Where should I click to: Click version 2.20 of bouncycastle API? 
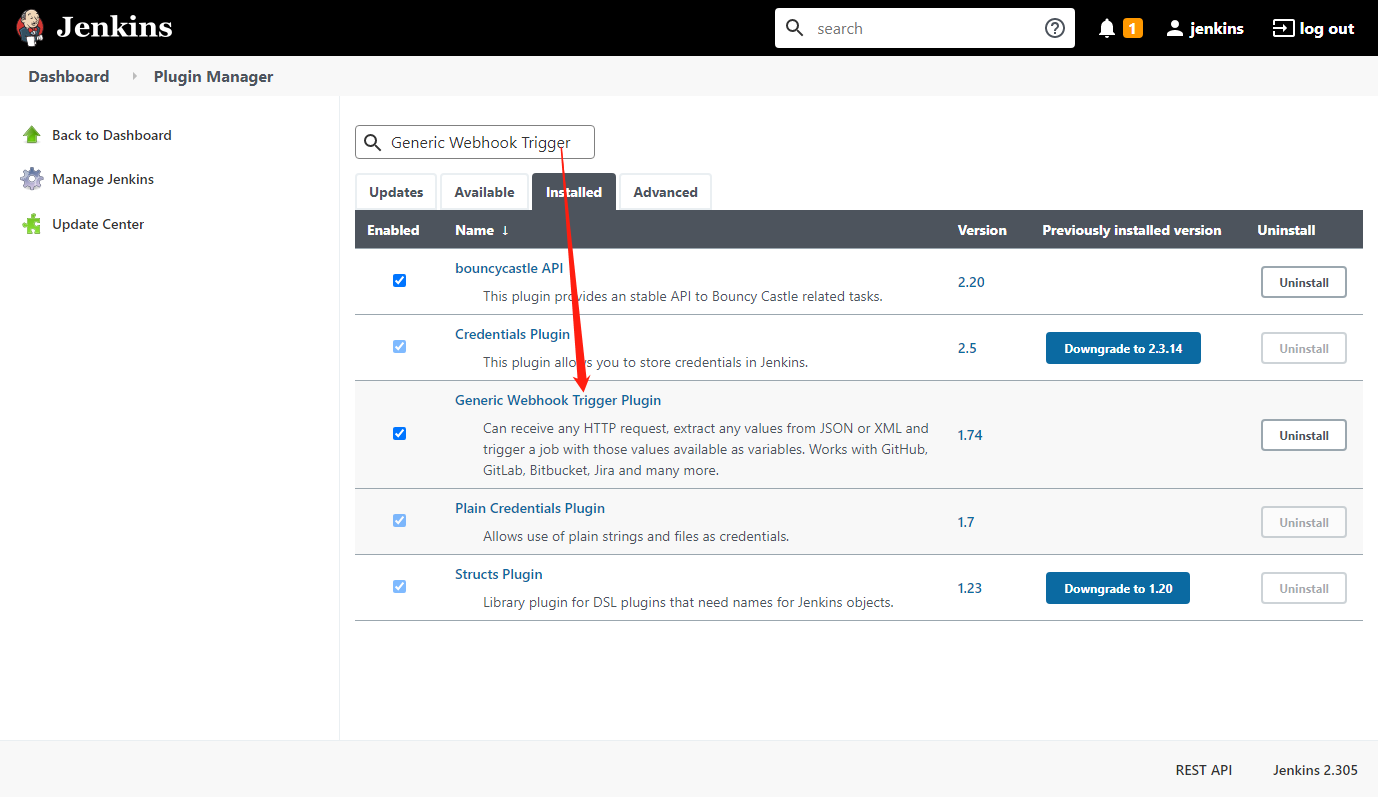click(x=971, y=282)
